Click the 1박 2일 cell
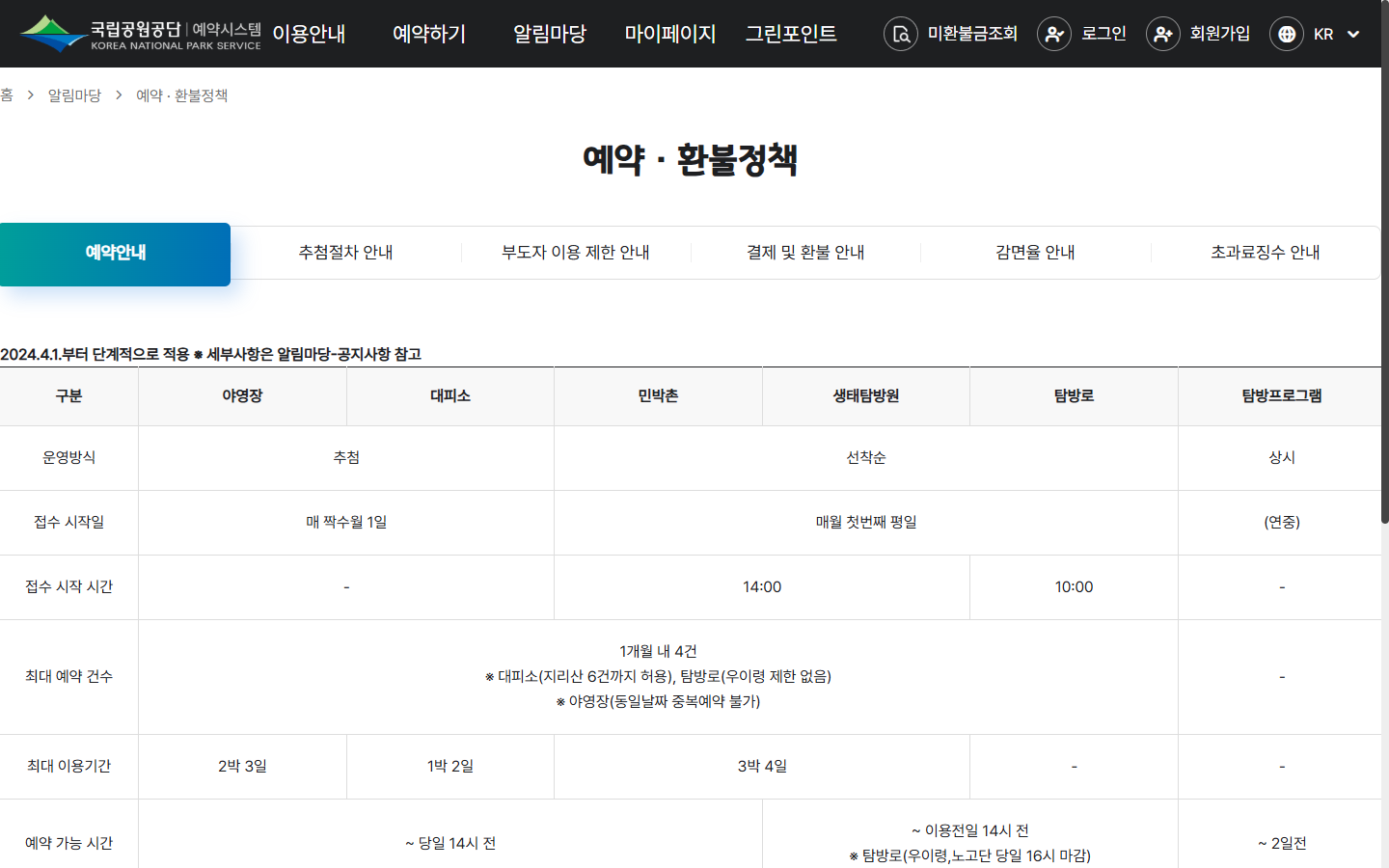This screenshot has width=1389, height=868. tap(450, 767)
